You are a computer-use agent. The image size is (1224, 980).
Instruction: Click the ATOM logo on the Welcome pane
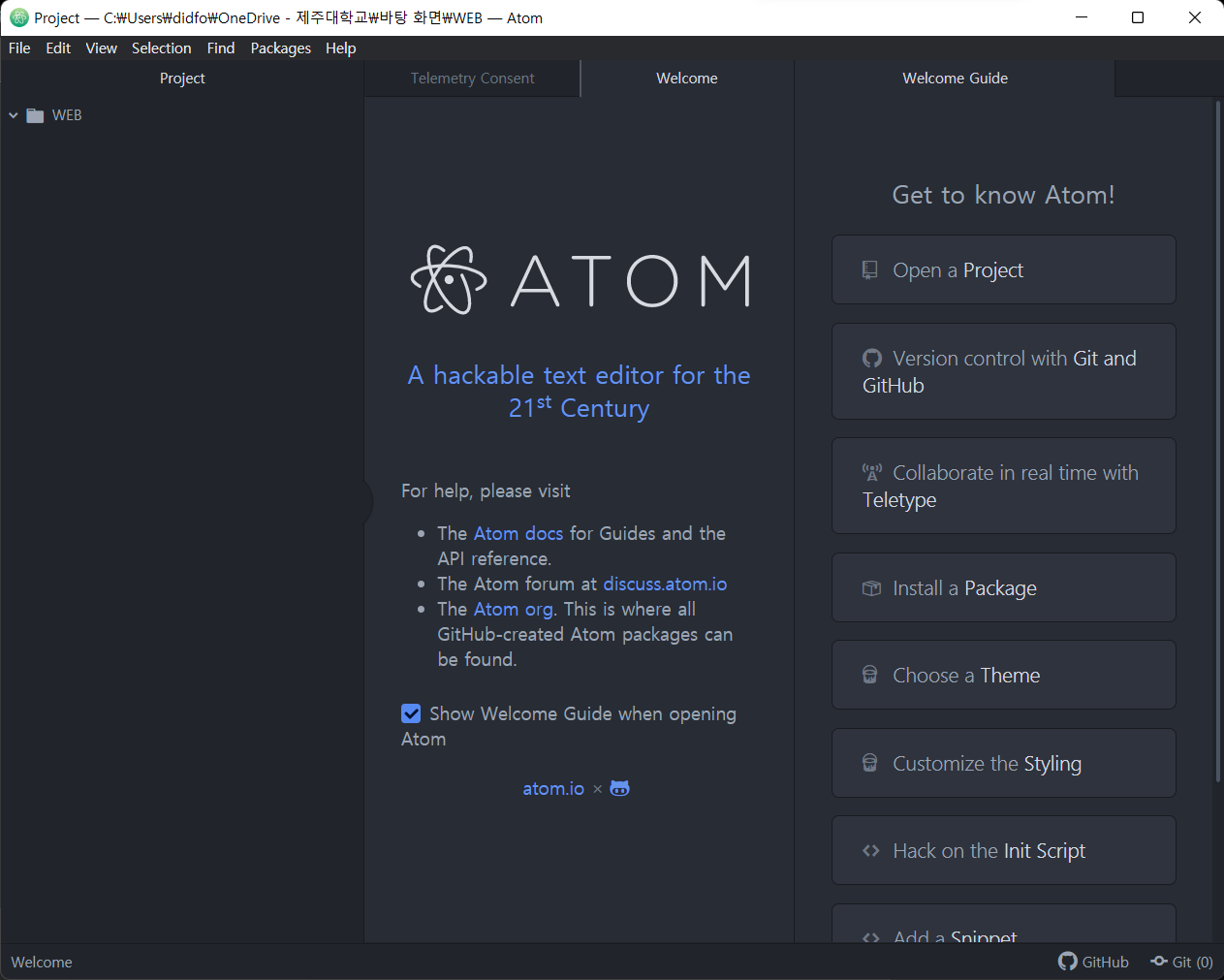pyautogui.click(x=579, y=281)
